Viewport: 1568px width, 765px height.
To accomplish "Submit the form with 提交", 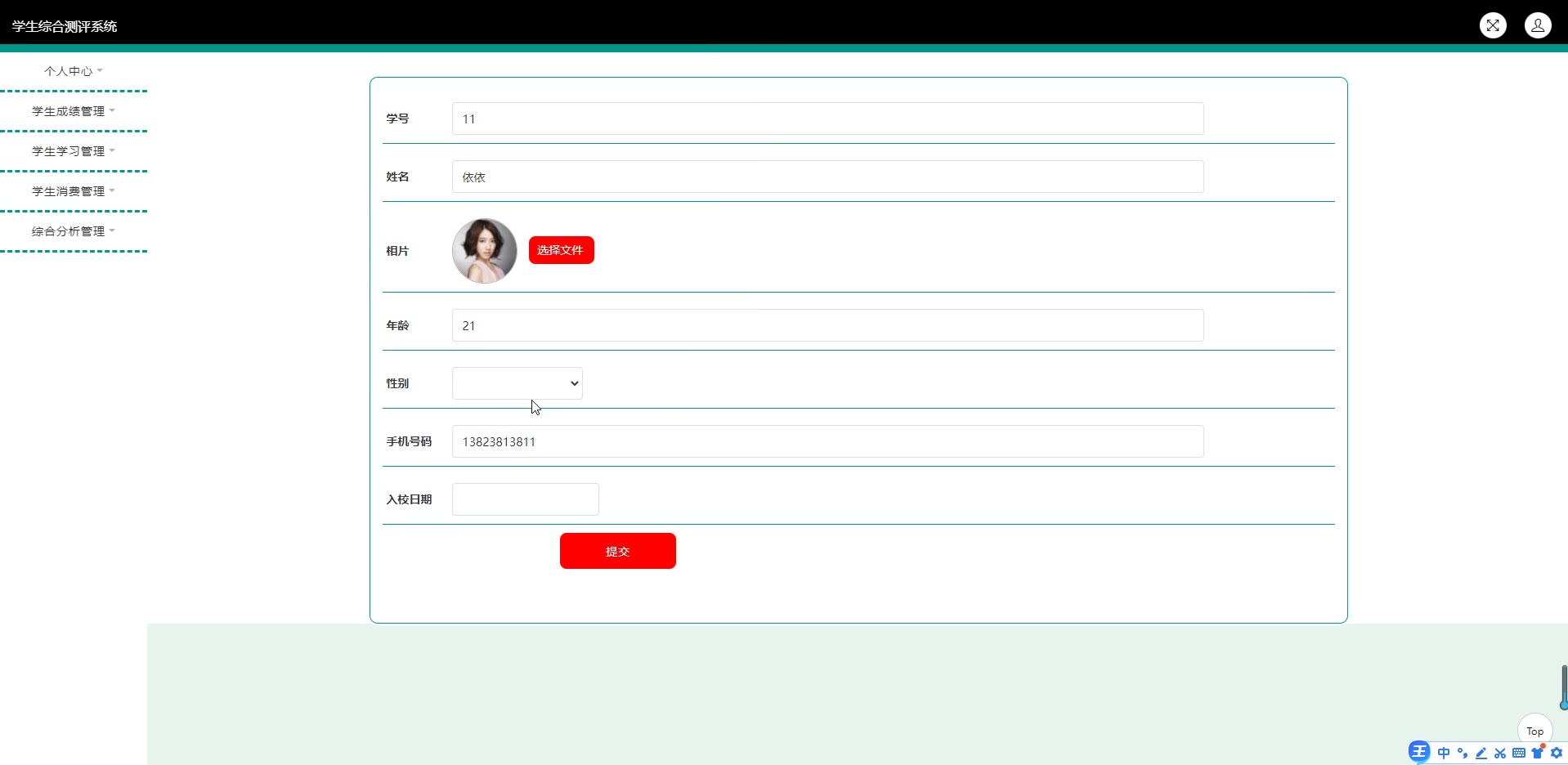I will click(x=618, y=551).
